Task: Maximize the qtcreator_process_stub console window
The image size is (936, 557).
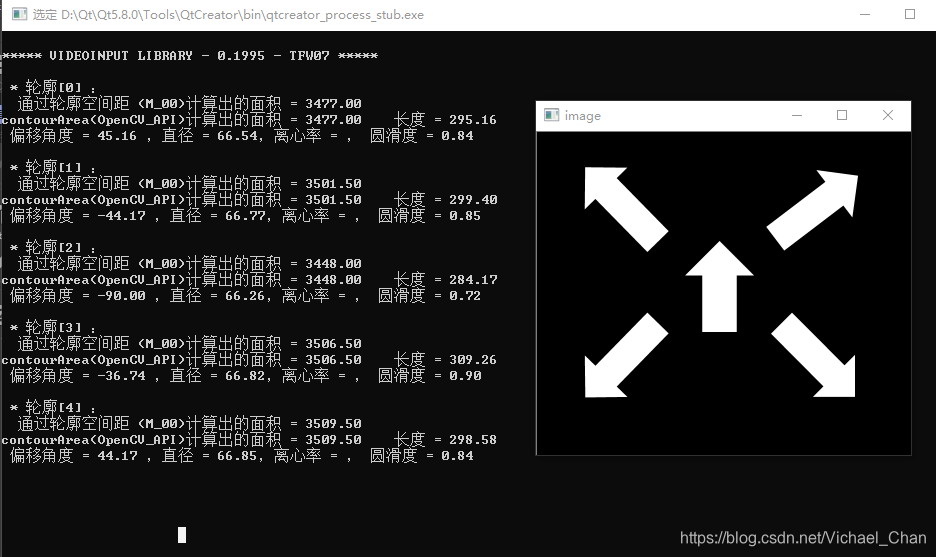Action: [x=910, y=14]
